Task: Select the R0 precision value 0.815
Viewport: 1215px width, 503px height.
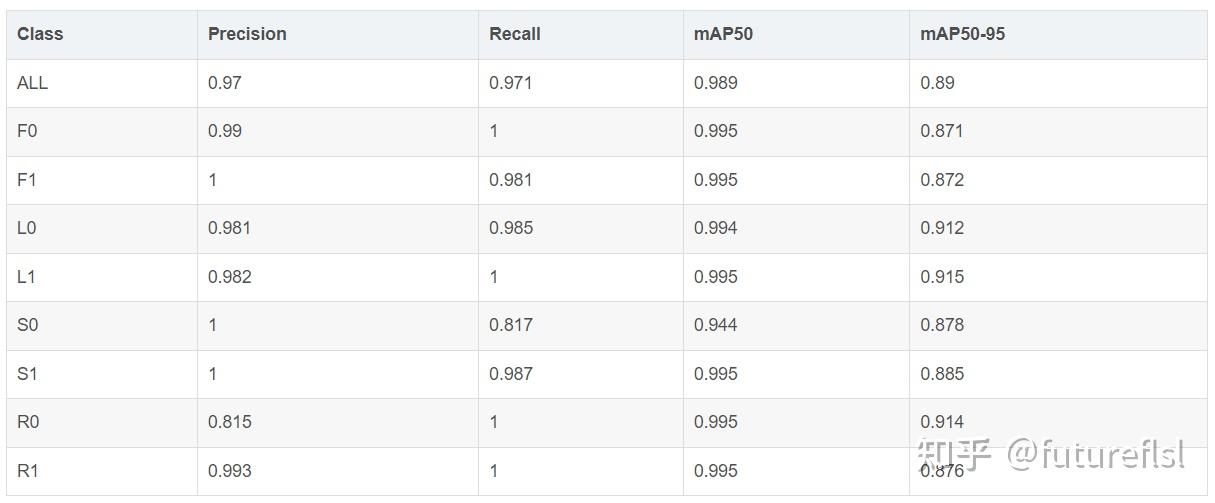Action: click(230, 422)
